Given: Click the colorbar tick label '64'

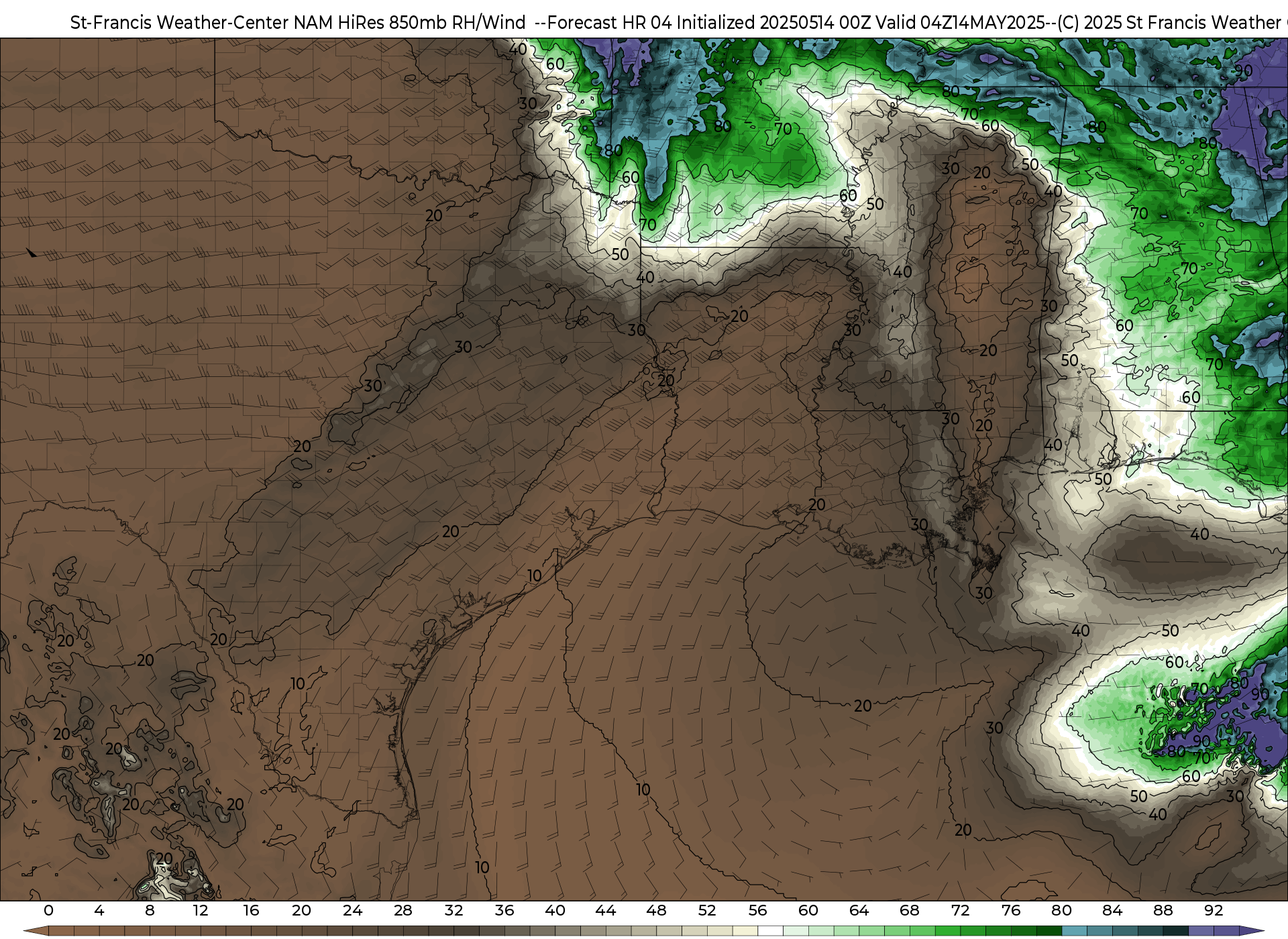Looking at the screenshot, I should point(859,910).
